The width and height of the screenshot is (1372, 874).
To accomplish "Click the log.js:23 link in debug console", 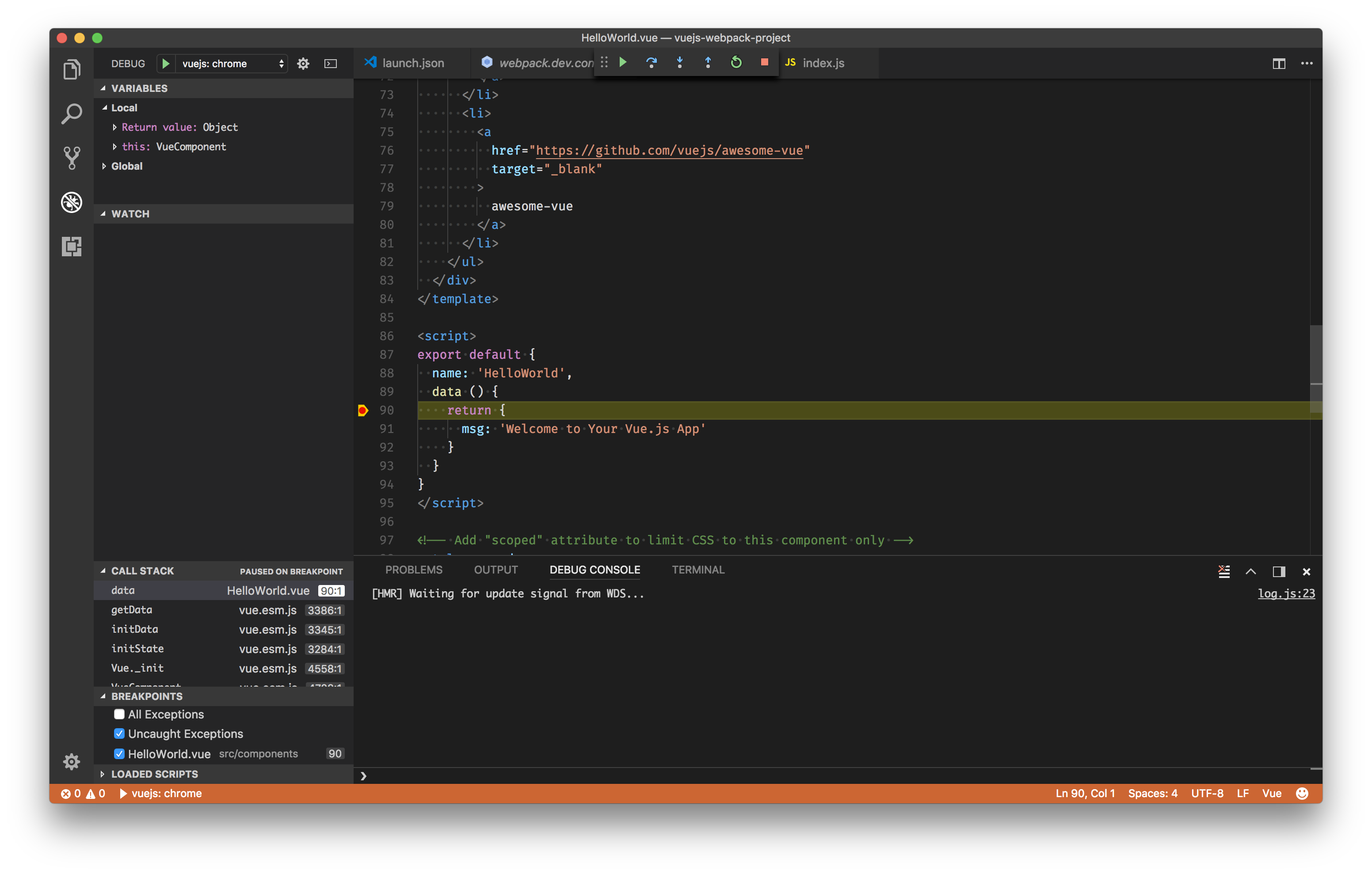I will click(1286, 593).
